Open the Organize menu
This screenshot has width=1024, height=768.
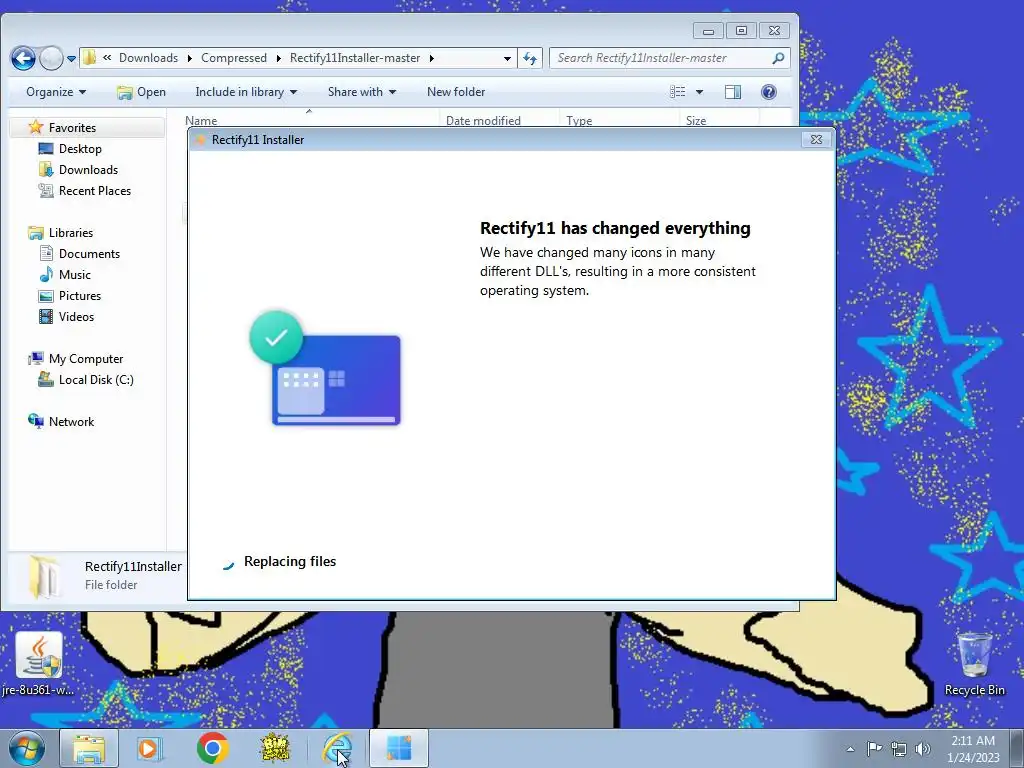[x=56, y=92]
